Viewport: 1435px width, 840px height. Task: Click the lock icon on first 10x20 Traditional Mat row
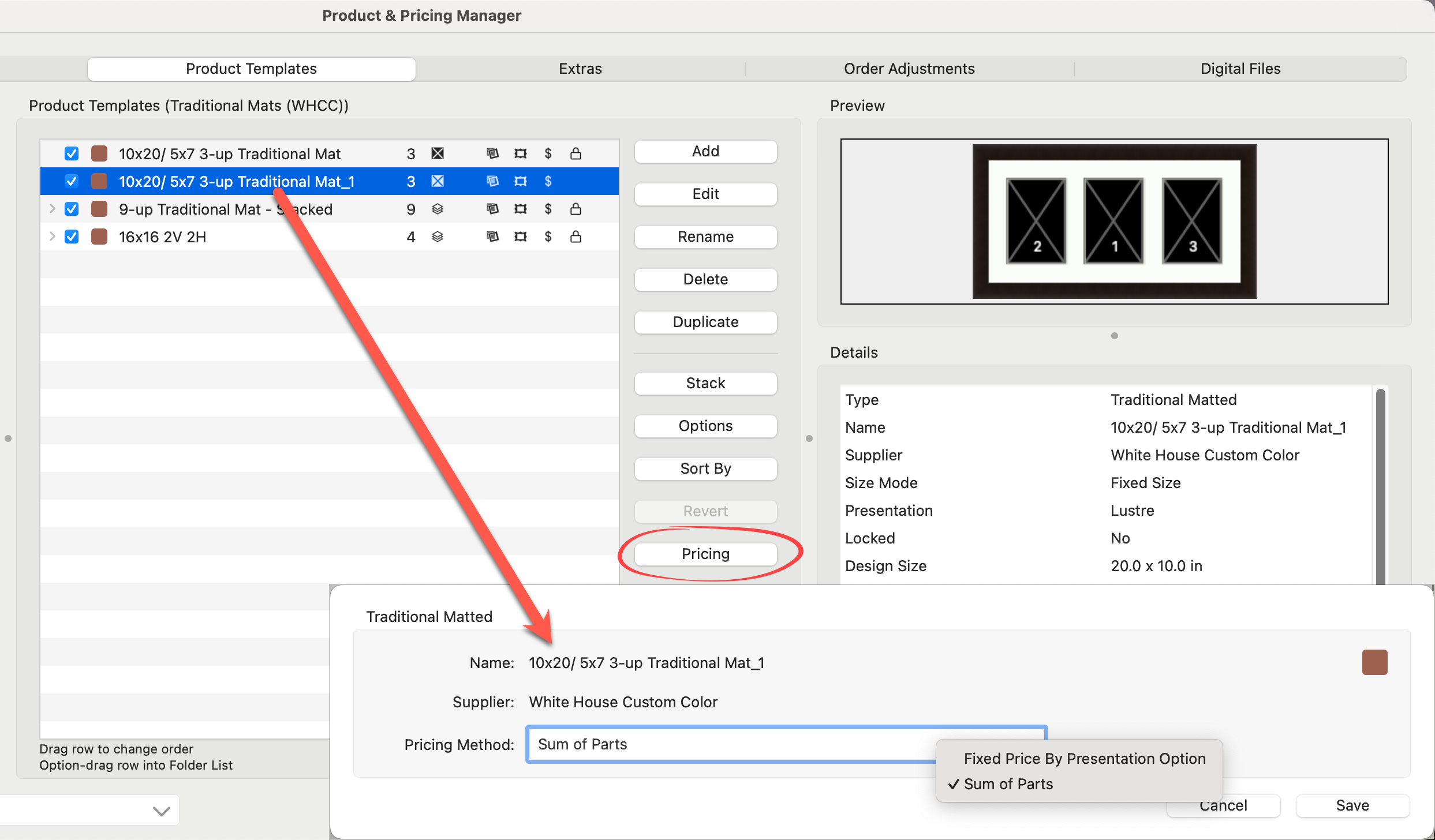(x=576, y=153)
